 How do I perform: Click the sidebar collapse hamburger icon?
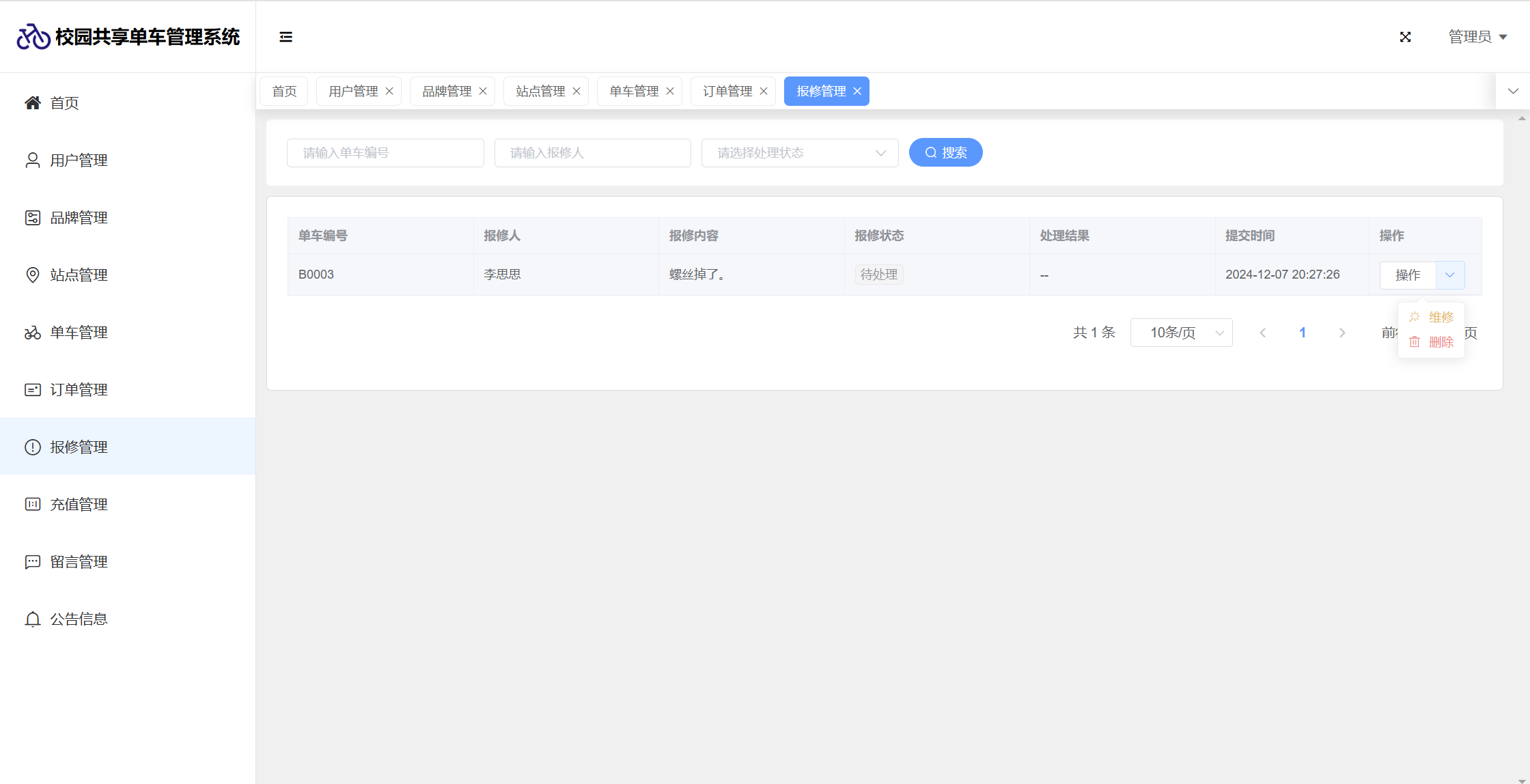click(x=286, y=37)
